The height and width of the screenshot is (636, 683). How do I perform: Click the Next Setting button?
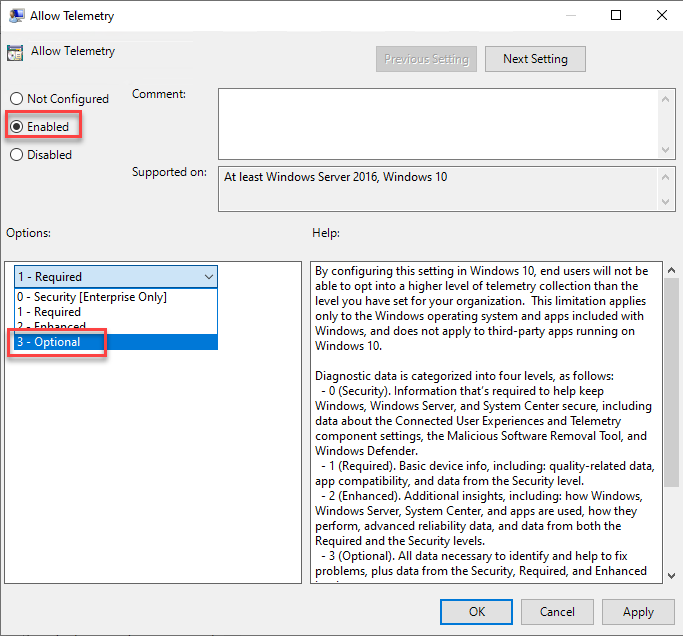(535, 59)
